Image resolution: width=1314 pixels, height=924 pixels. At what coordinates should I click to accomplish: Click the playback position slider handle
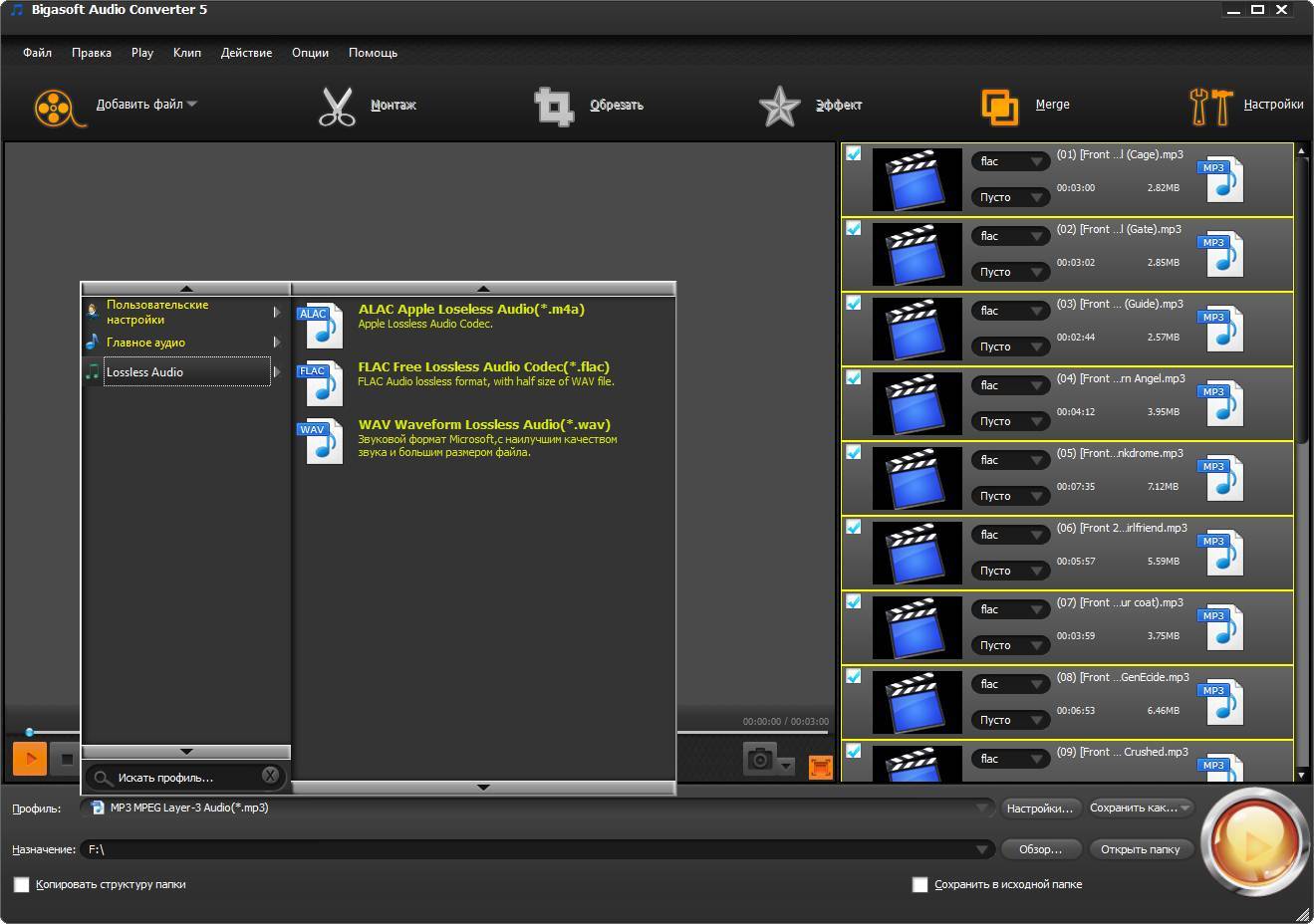coord(29,732)
